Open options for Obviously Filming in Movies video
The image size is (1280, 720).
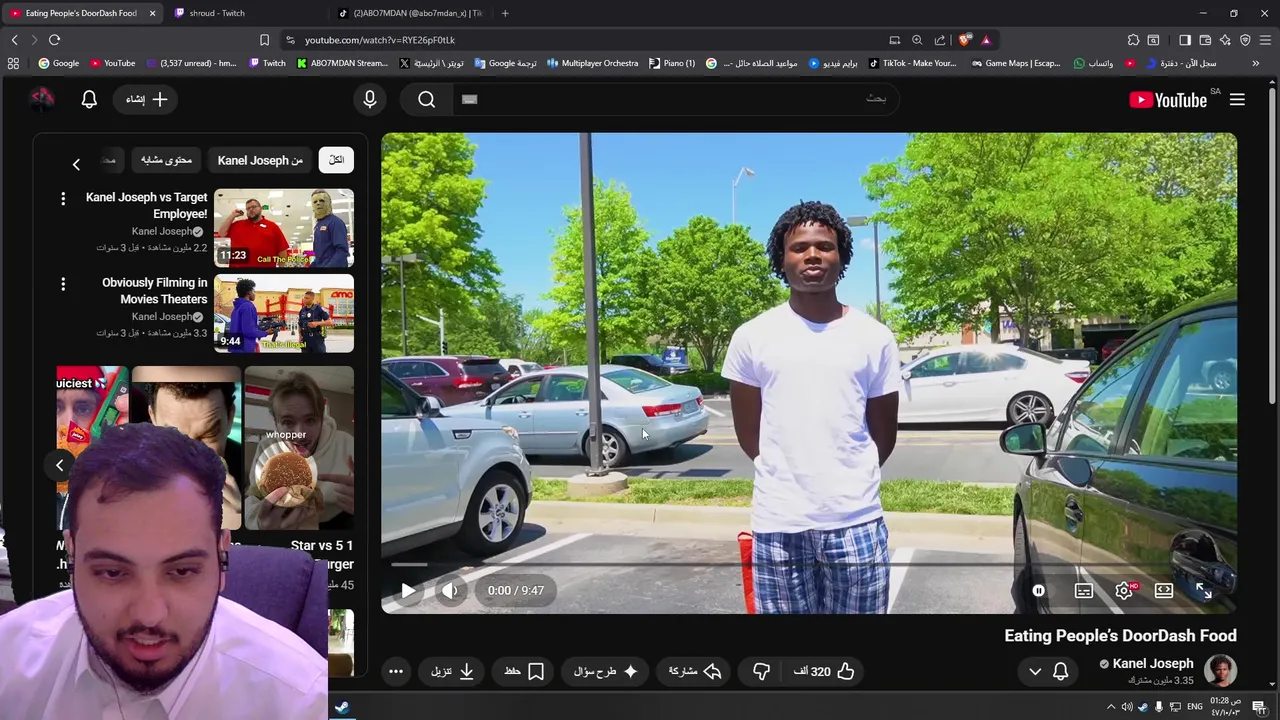click(63, 284)
